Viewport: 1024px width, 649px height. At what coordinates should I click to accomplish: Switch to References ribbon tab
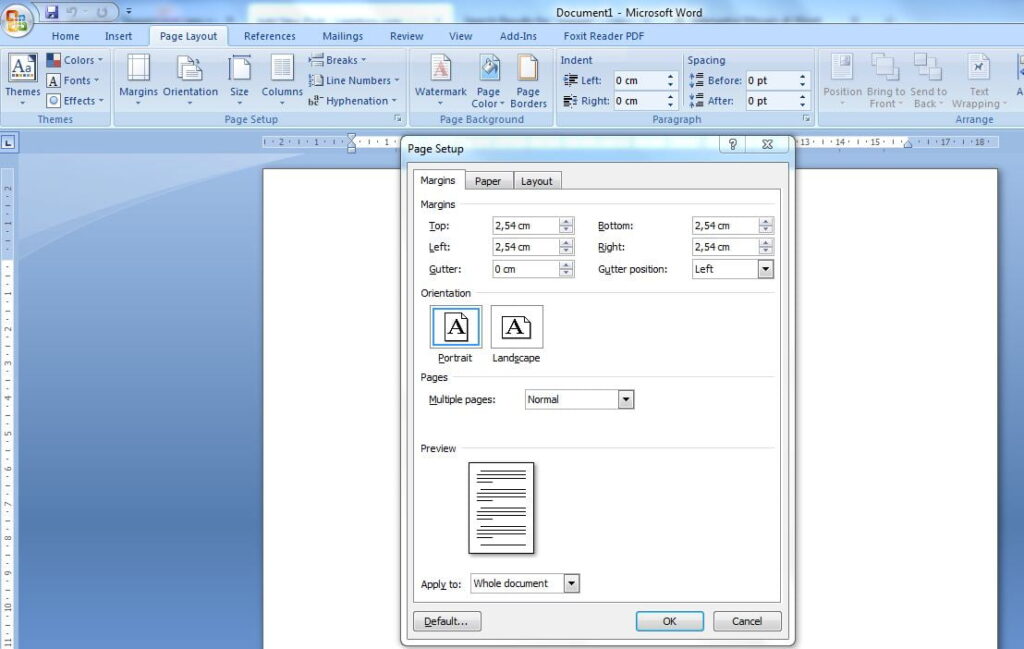click(x=270, y=37)
